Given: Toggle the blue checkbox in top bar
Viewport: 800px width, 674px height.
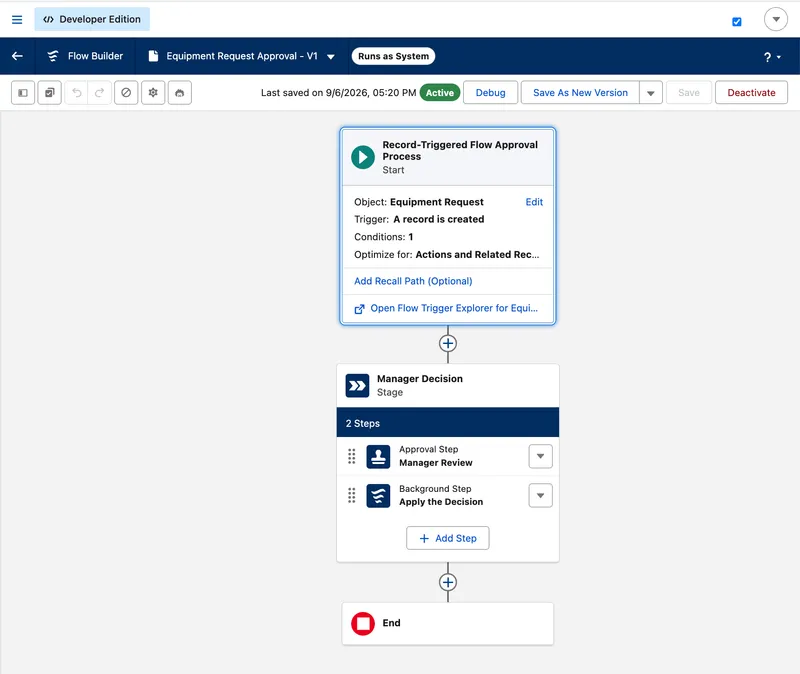Looking at the screenshot, I should [736, 21].
